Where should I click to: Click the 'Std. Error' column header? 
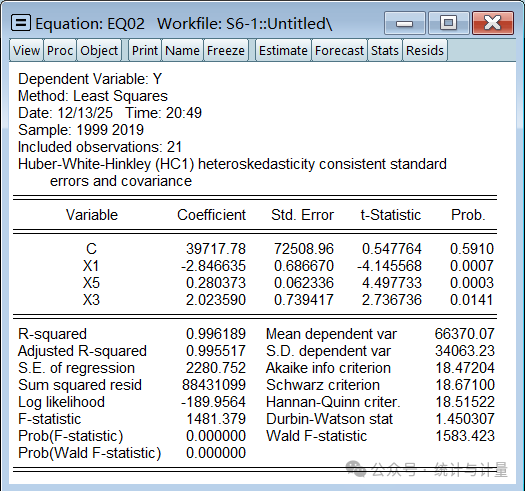click(x=302, y=215)
